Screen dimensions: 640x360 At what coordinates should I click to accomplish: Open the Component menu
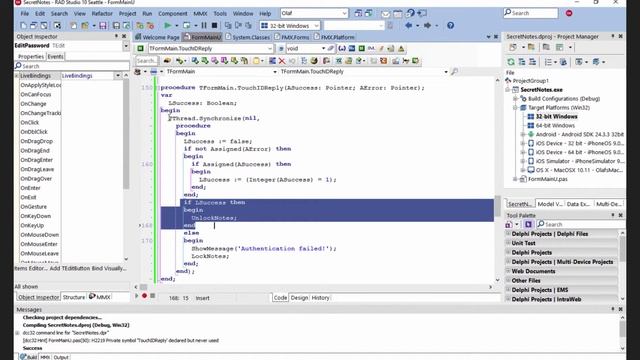click(x=173, y=13)
